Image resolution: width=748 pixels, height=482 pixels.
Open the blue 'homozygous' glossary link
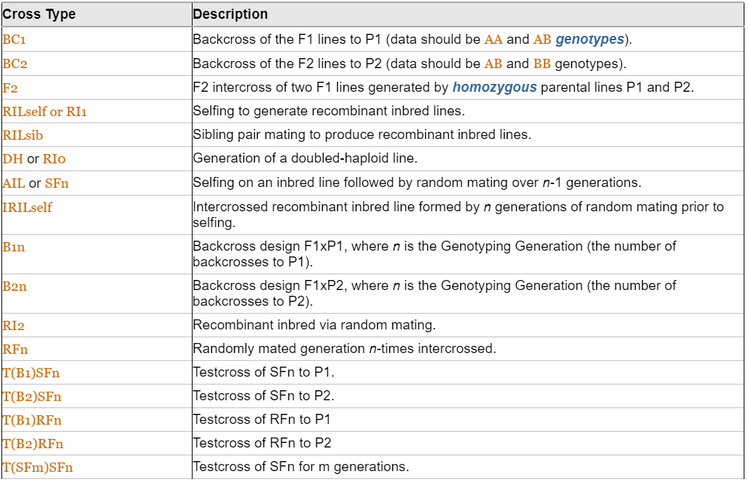click(x=494, y=88)
